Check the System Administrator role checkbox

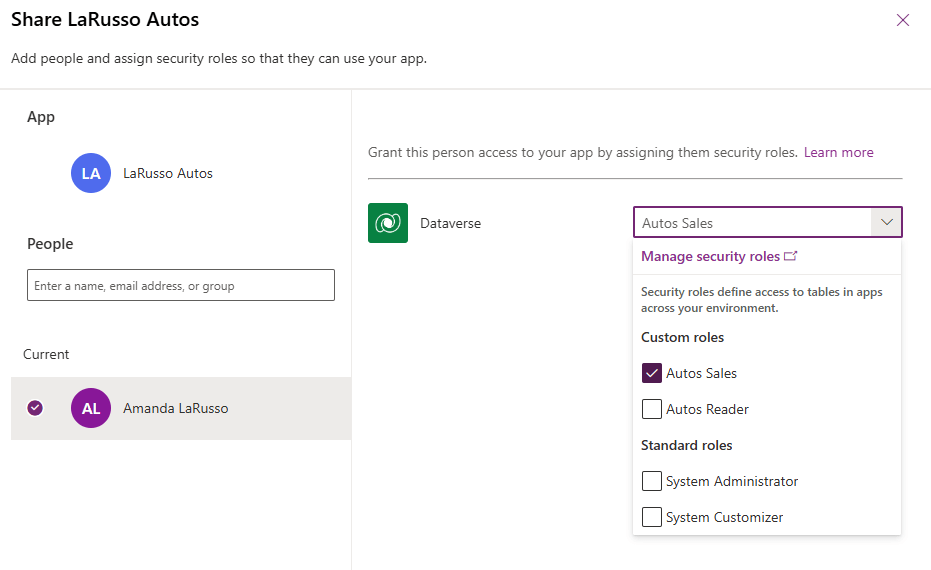652,481
